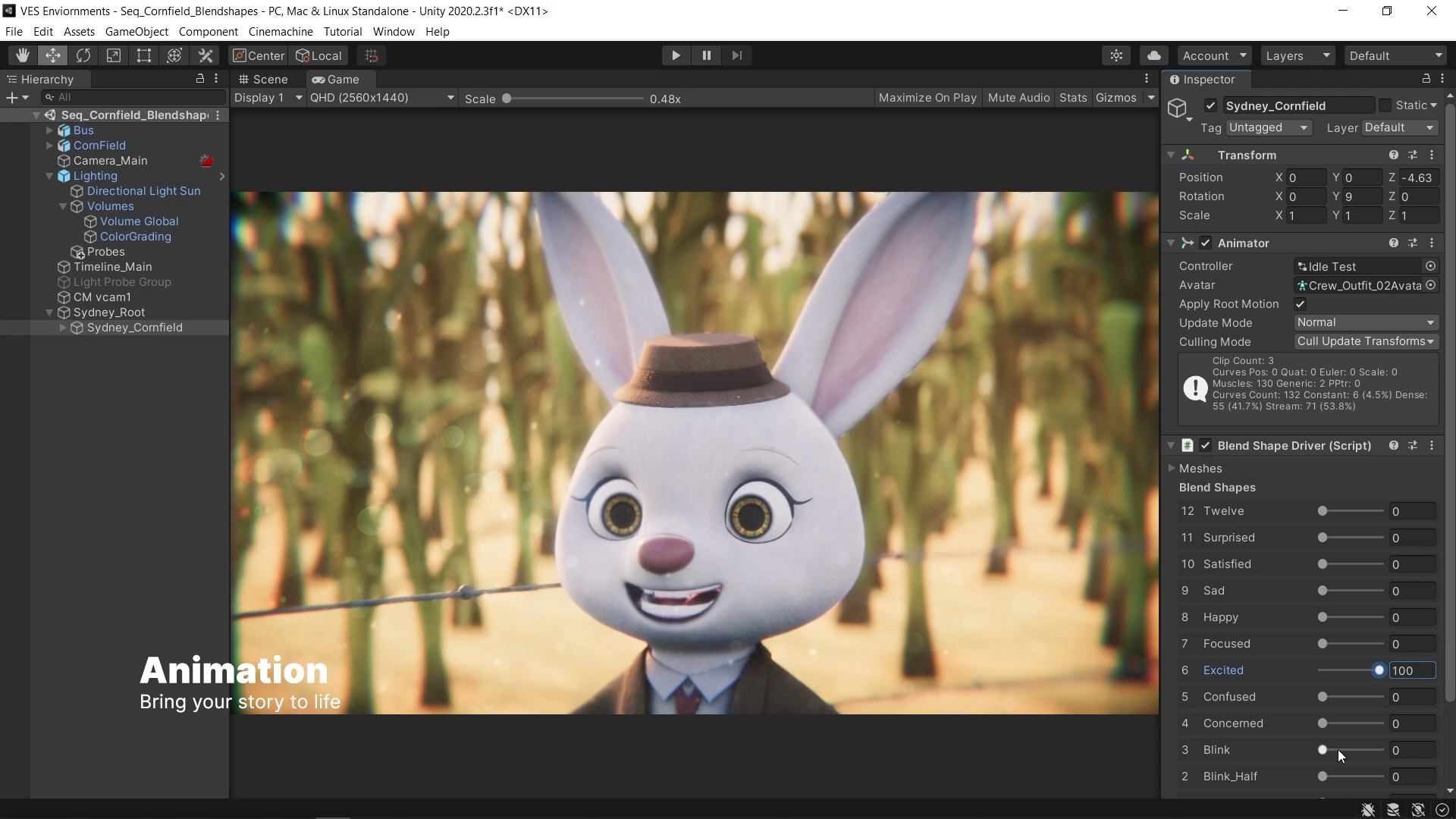Image resolution: width=1456 pixels, height=819 pixels.
Task: Switch to the Scene tab
Action: coord(263,80)
